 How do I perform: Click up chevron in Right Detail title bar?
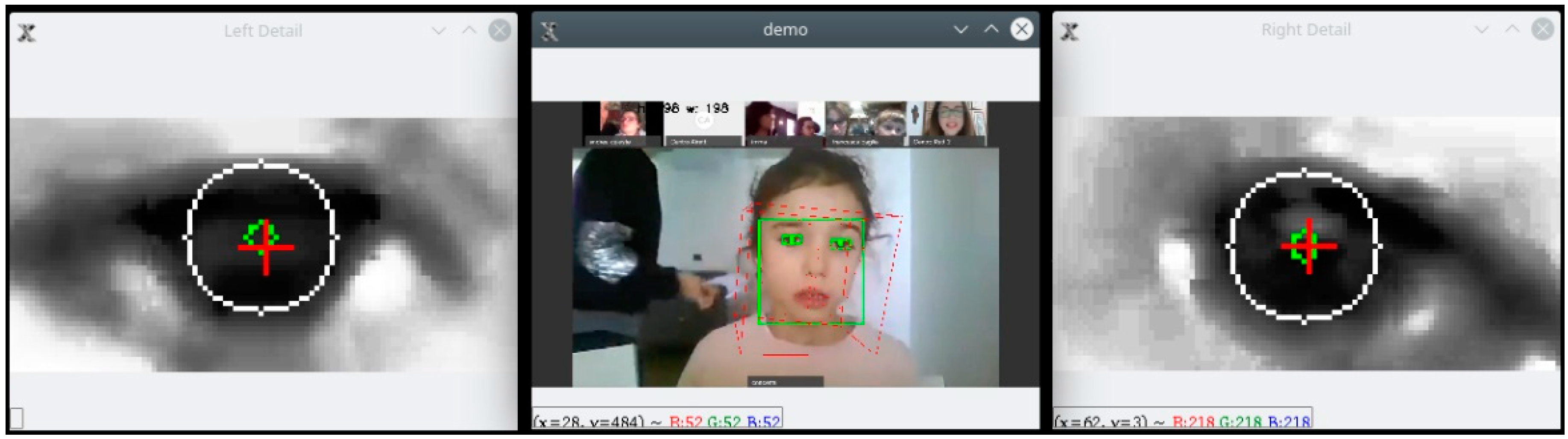(1512, 29)
